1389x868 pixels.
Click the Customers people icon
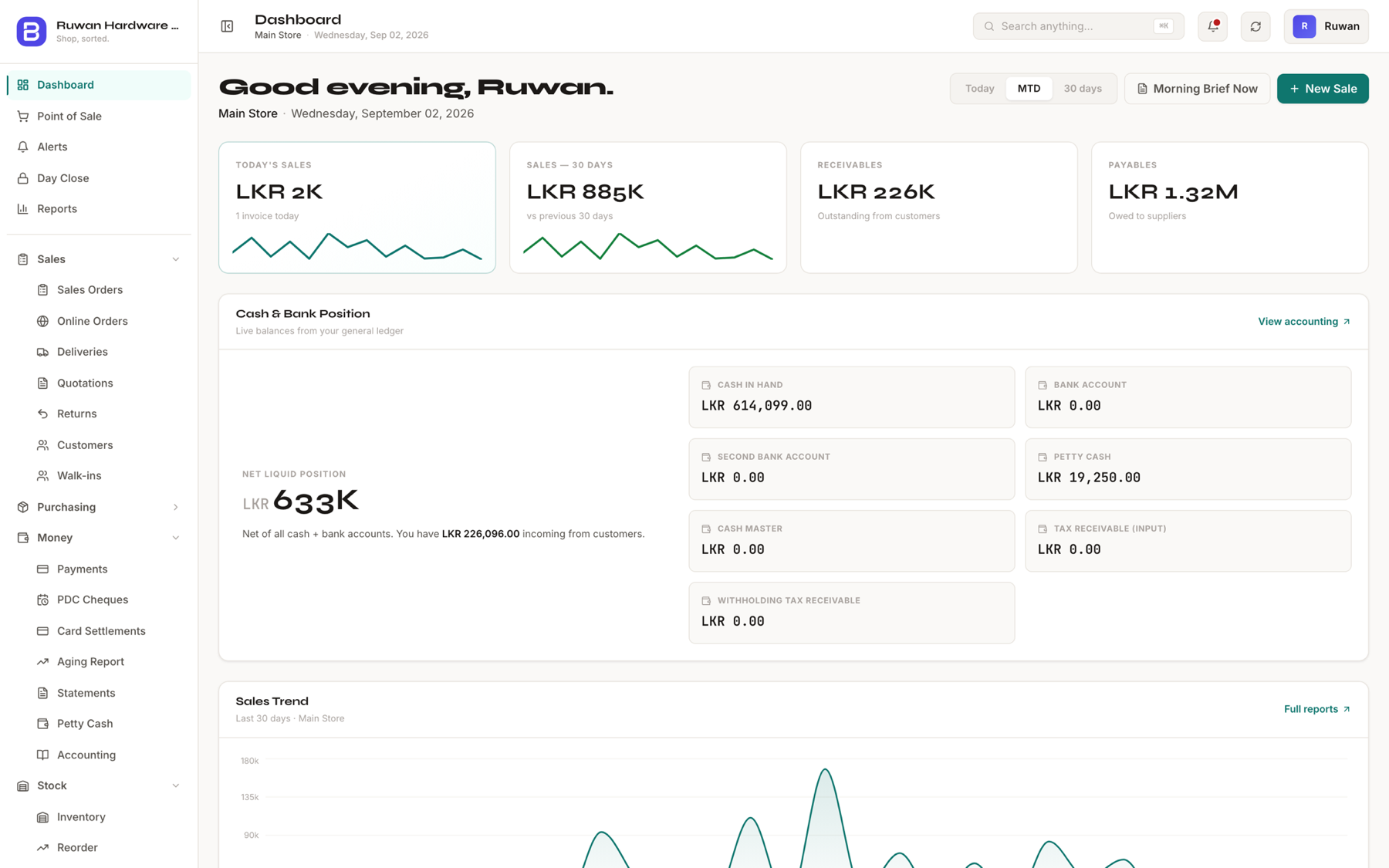[x=42, y=445]
